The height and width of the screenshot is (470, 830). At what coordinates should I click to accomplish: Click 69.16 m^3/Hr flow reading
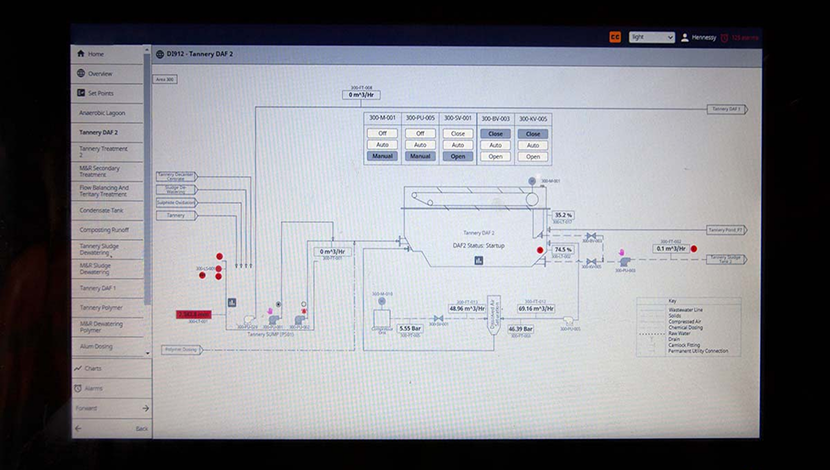coord(536,308)
